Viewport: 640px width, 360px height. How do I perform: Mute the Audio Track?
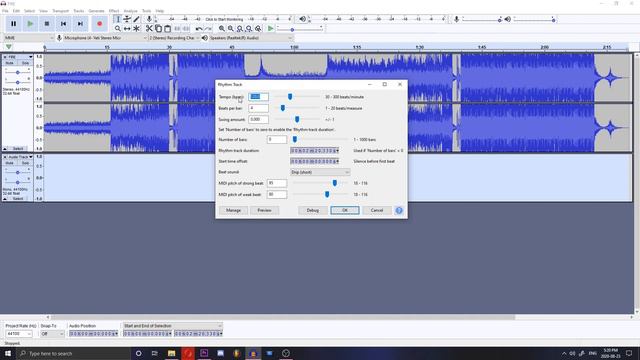pos(9,163)
